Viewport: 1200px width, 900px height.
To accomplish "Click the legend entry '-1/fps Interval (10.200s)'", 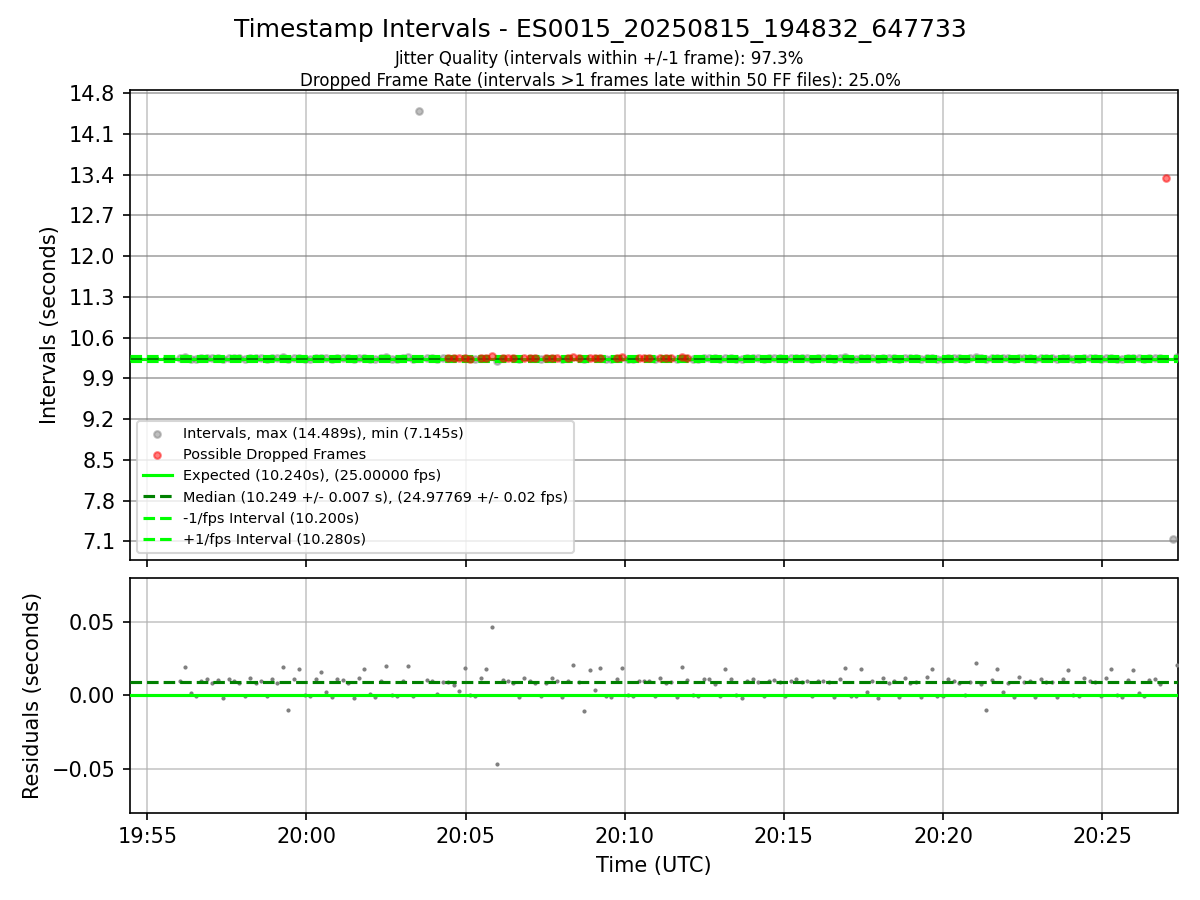I will tap(271, 518).
